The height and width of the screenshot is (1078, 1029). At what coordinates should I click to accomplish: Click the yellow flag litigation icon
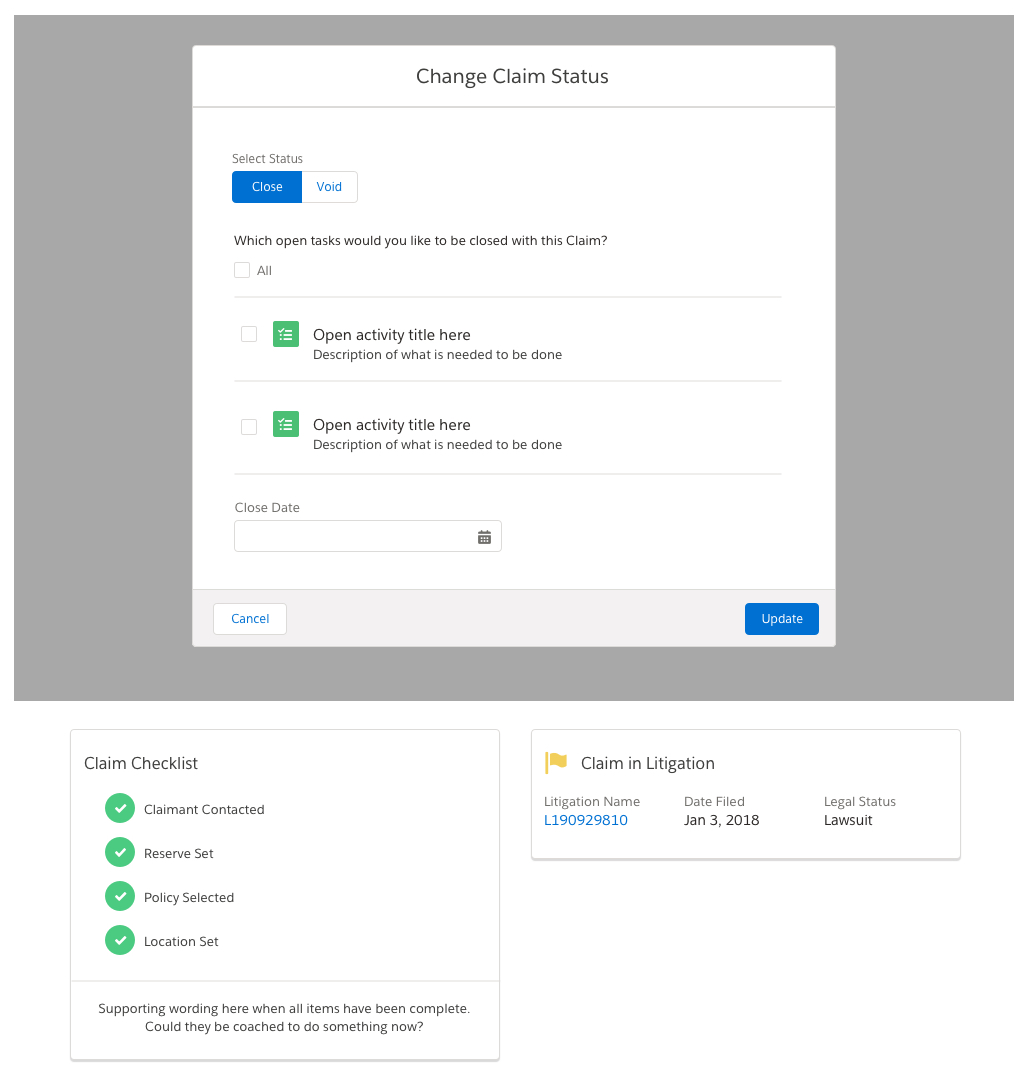[x=556, y=762]
